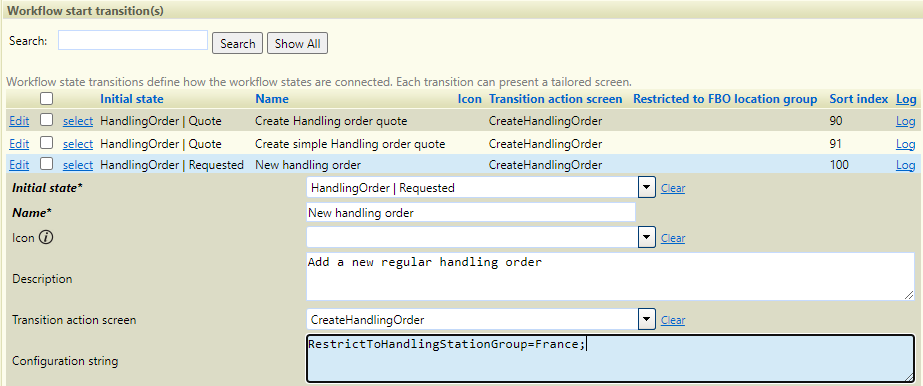Click inside the Description text area
Screen dimensions: 923x386
(x=610, y=277)
